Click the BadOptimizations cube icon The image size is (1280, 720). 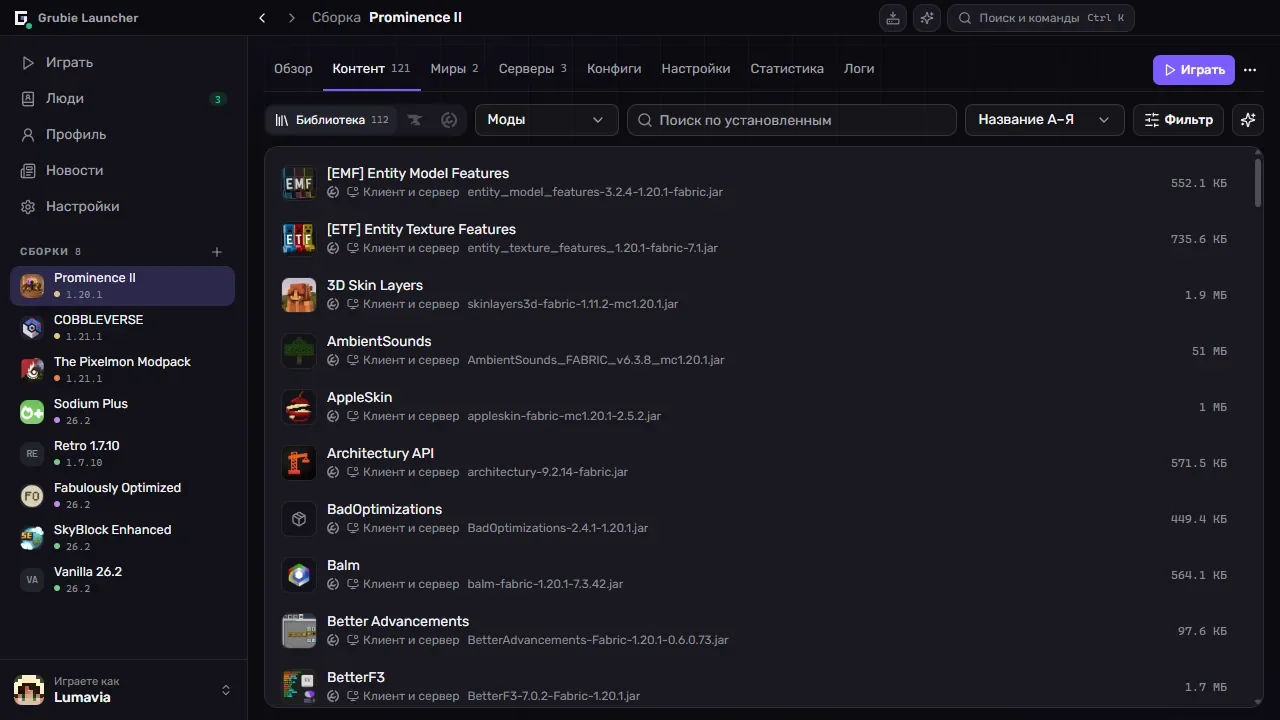(299, 519)
